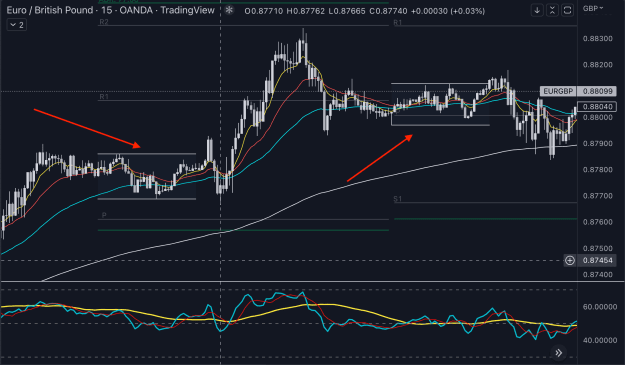Screen dimensions: 625x365
Task: Click the fullscreen mode icon
Action: point(567,10)
